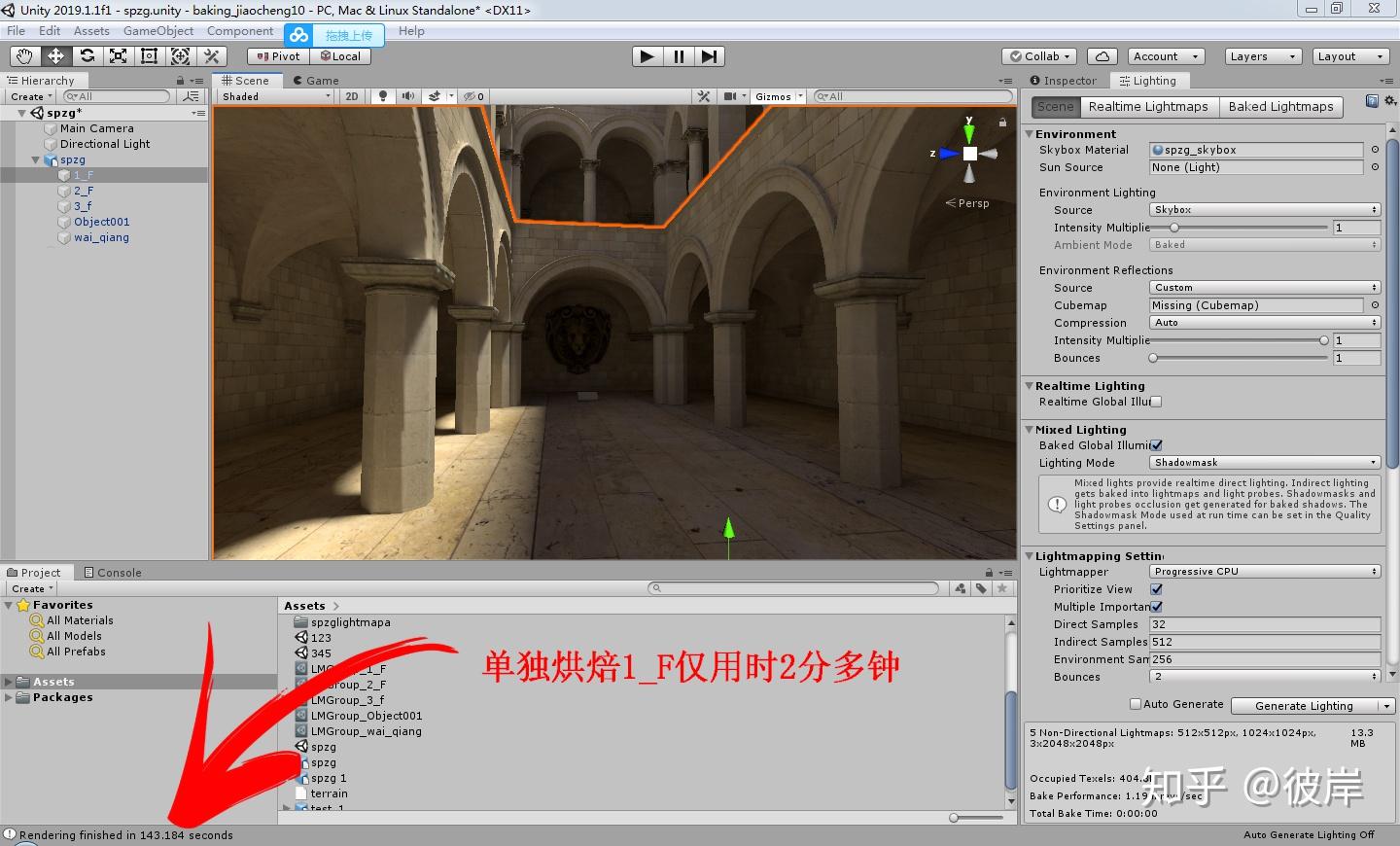Click Search by Label icon in Project
This screenshot has width=1400, height=846.
981,588
